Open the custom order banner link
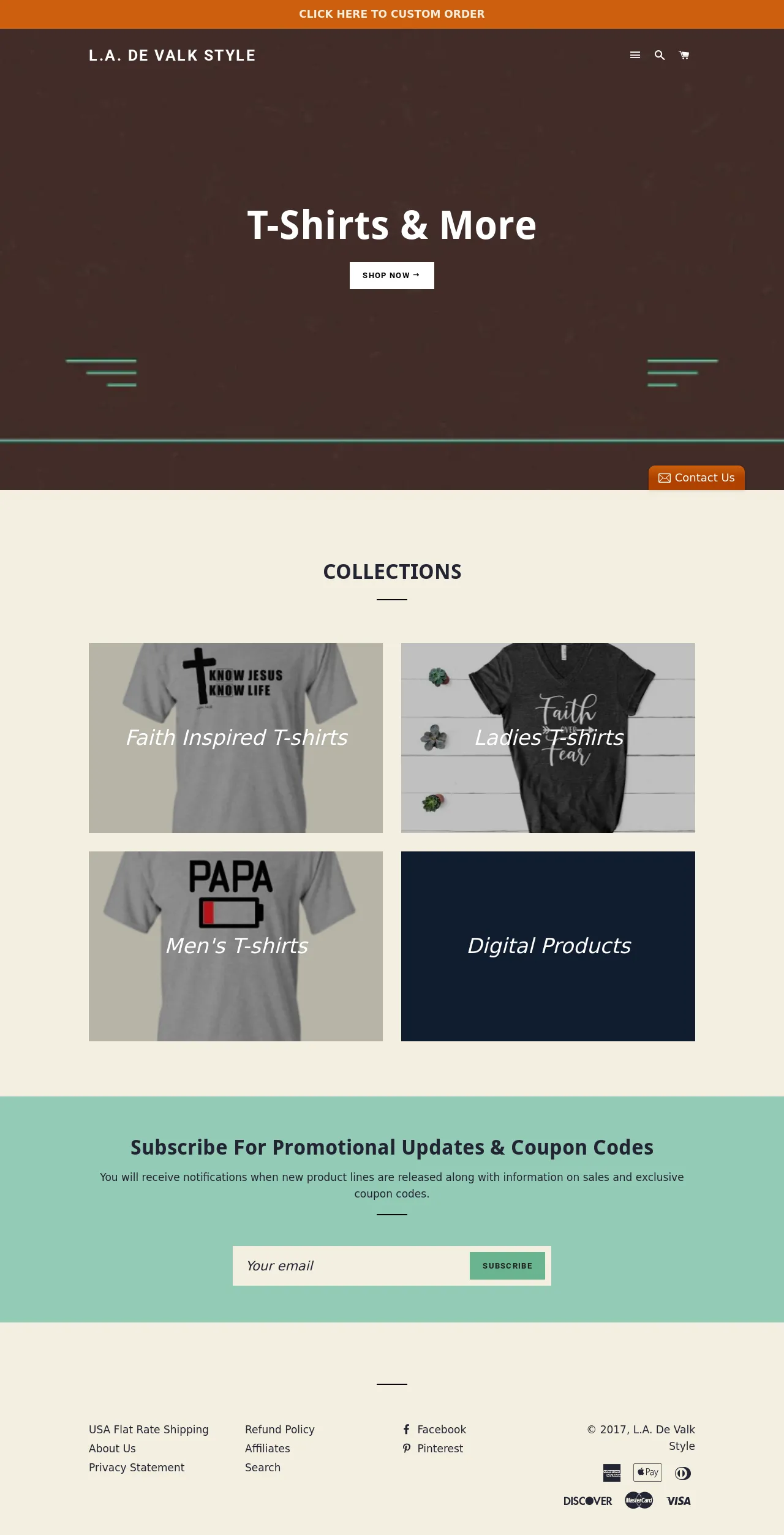The height and width of the screenshot is (1535, 784). click(x=392, y=14)
